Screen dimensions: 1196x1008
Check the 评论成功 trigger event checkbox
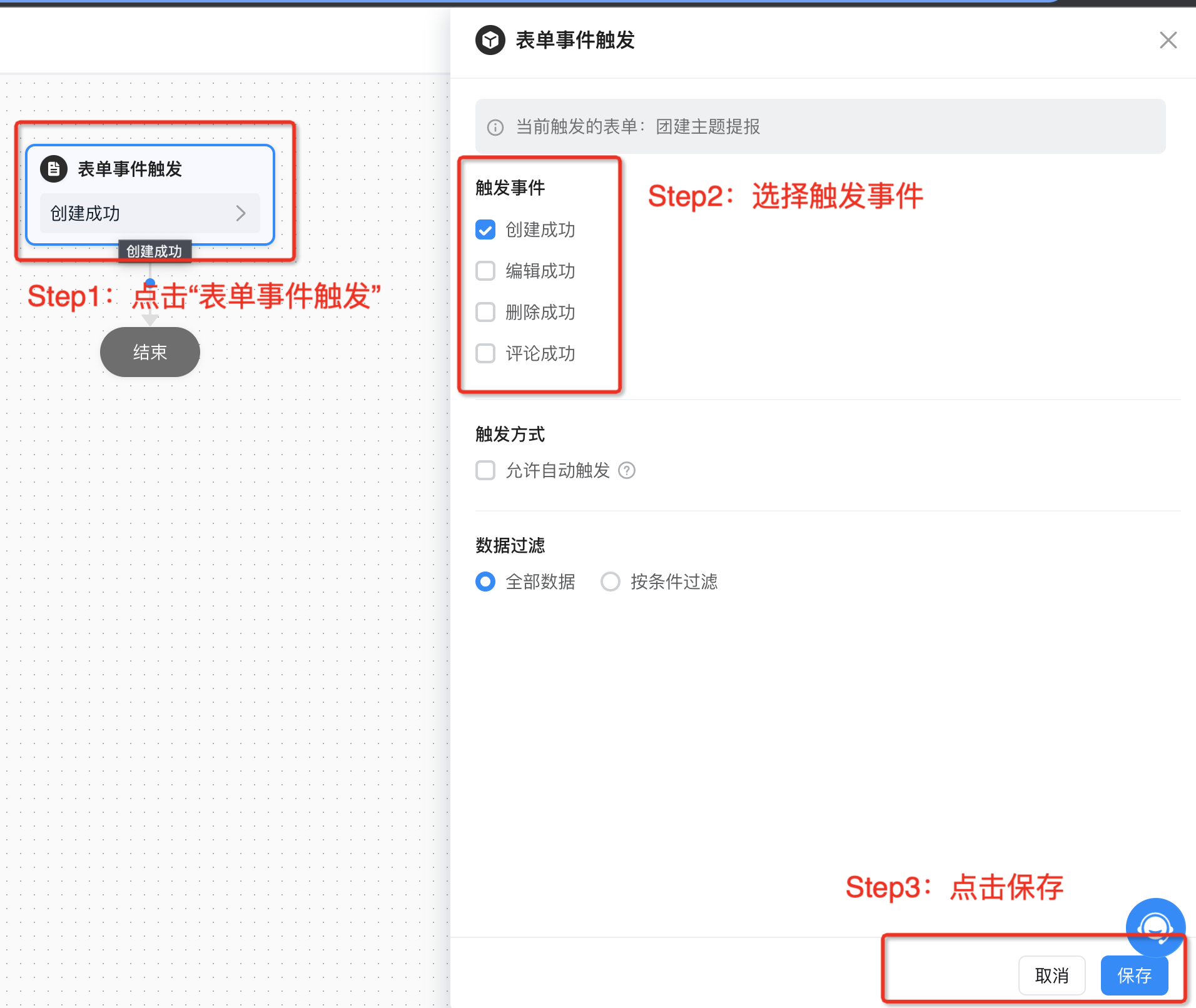[x=485, y=353]
